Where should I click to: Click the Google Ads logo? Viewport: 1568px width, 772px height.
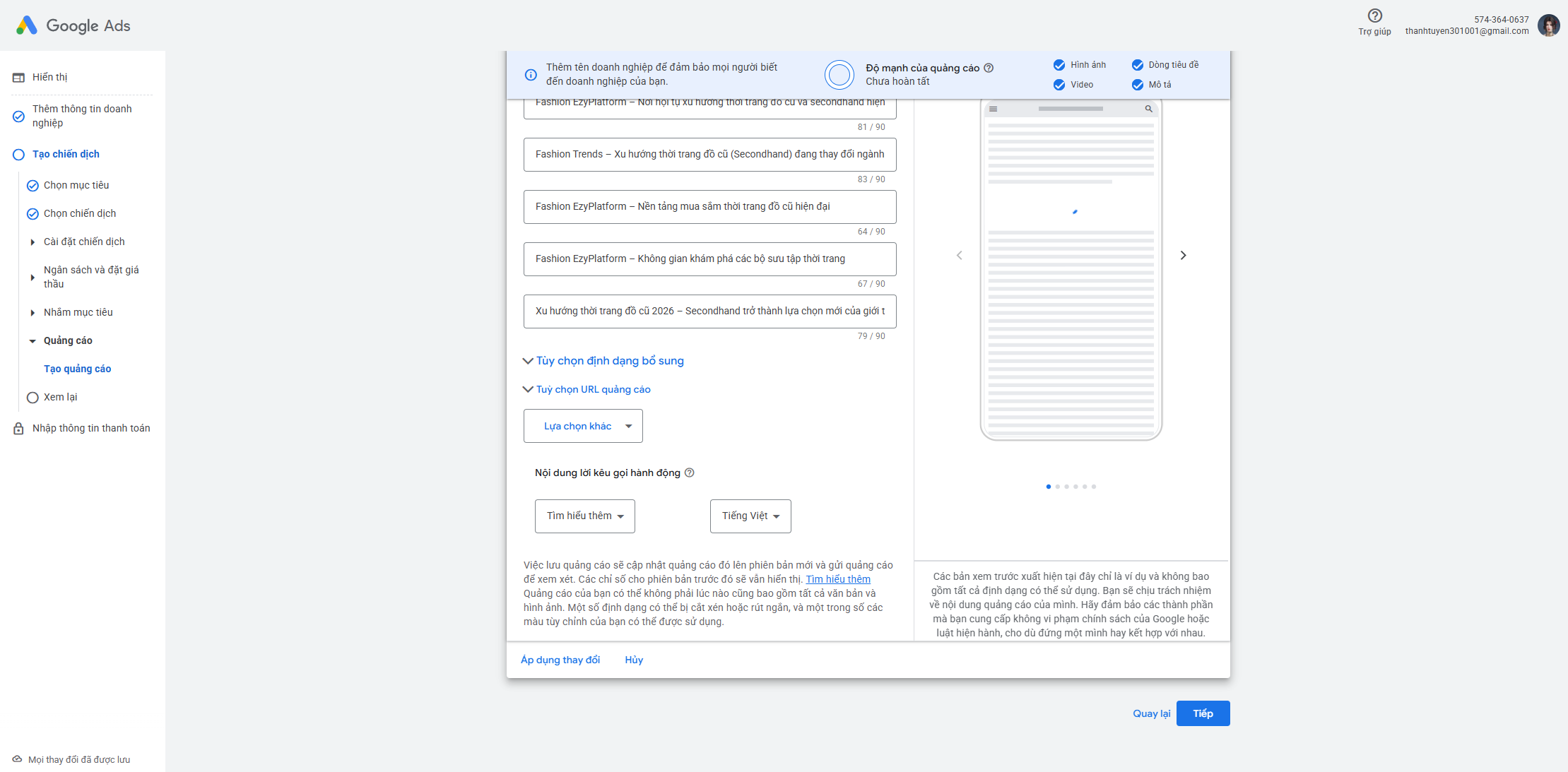73,25
